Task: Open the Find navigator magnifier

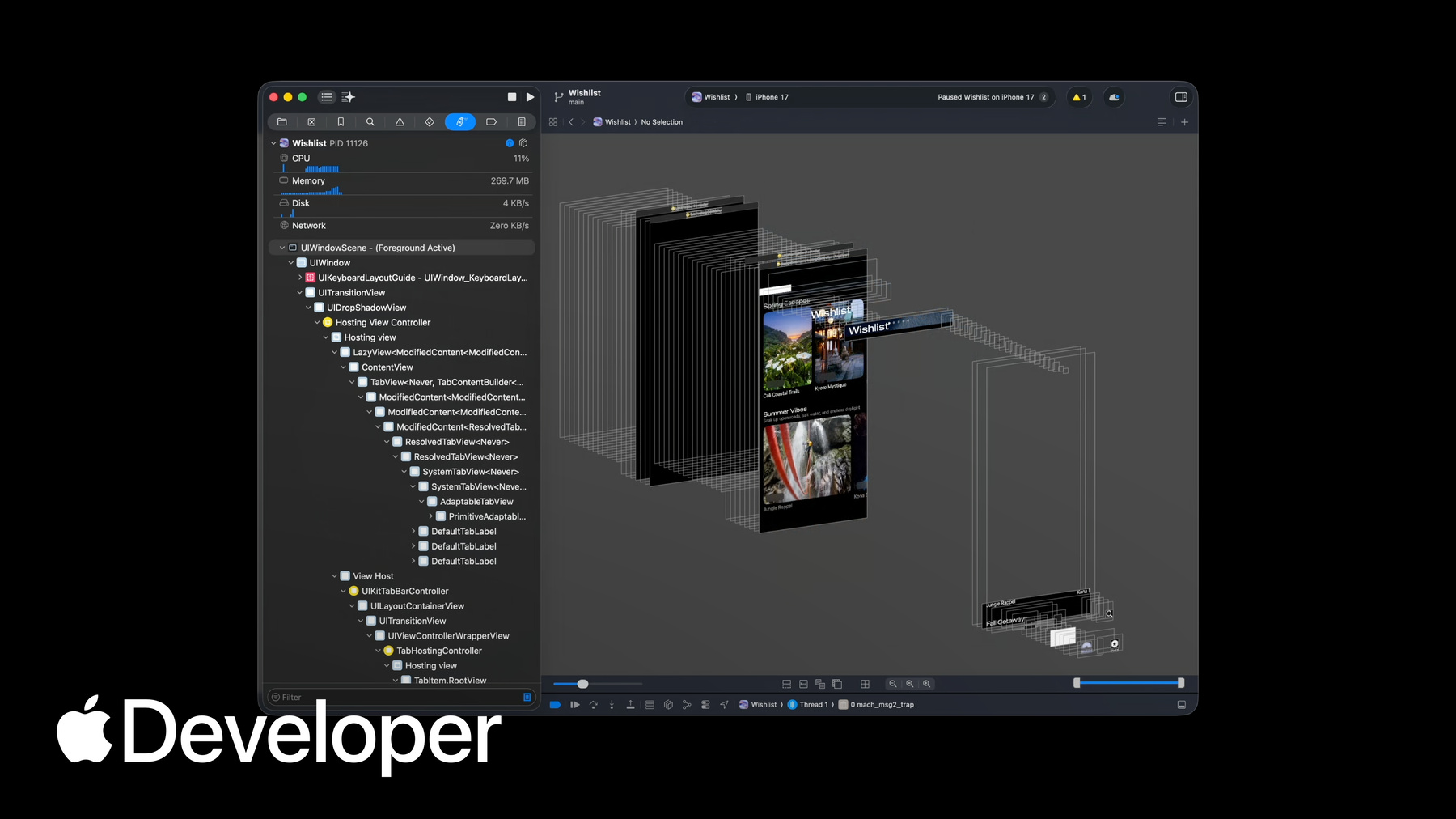Action: coord(370,122)
